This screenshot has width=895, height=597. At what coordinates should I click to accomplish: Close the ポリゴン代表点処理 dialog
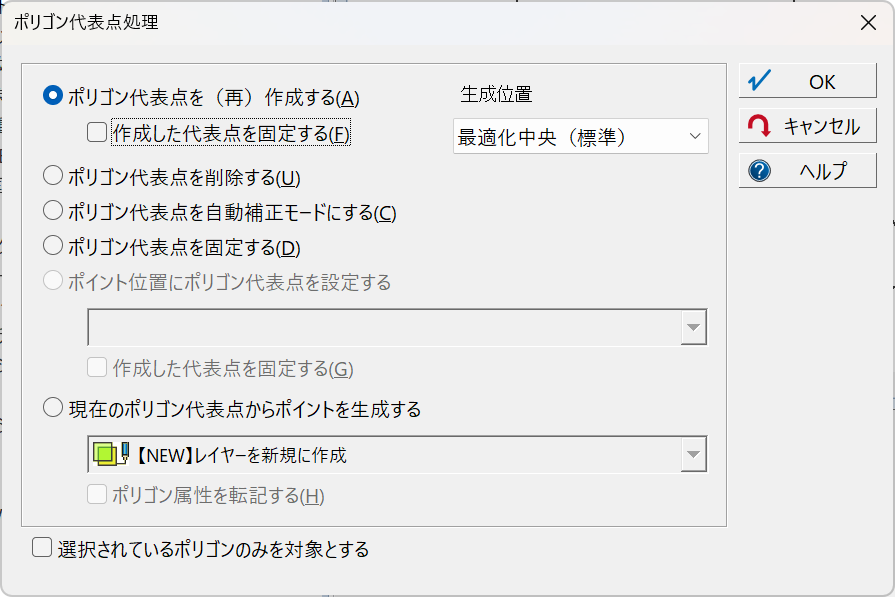[868, 23]
